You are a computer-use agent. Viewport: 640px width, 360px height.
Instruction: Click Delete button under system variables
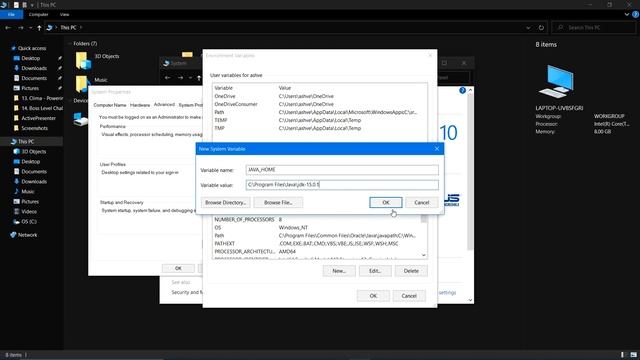[411, 271]
